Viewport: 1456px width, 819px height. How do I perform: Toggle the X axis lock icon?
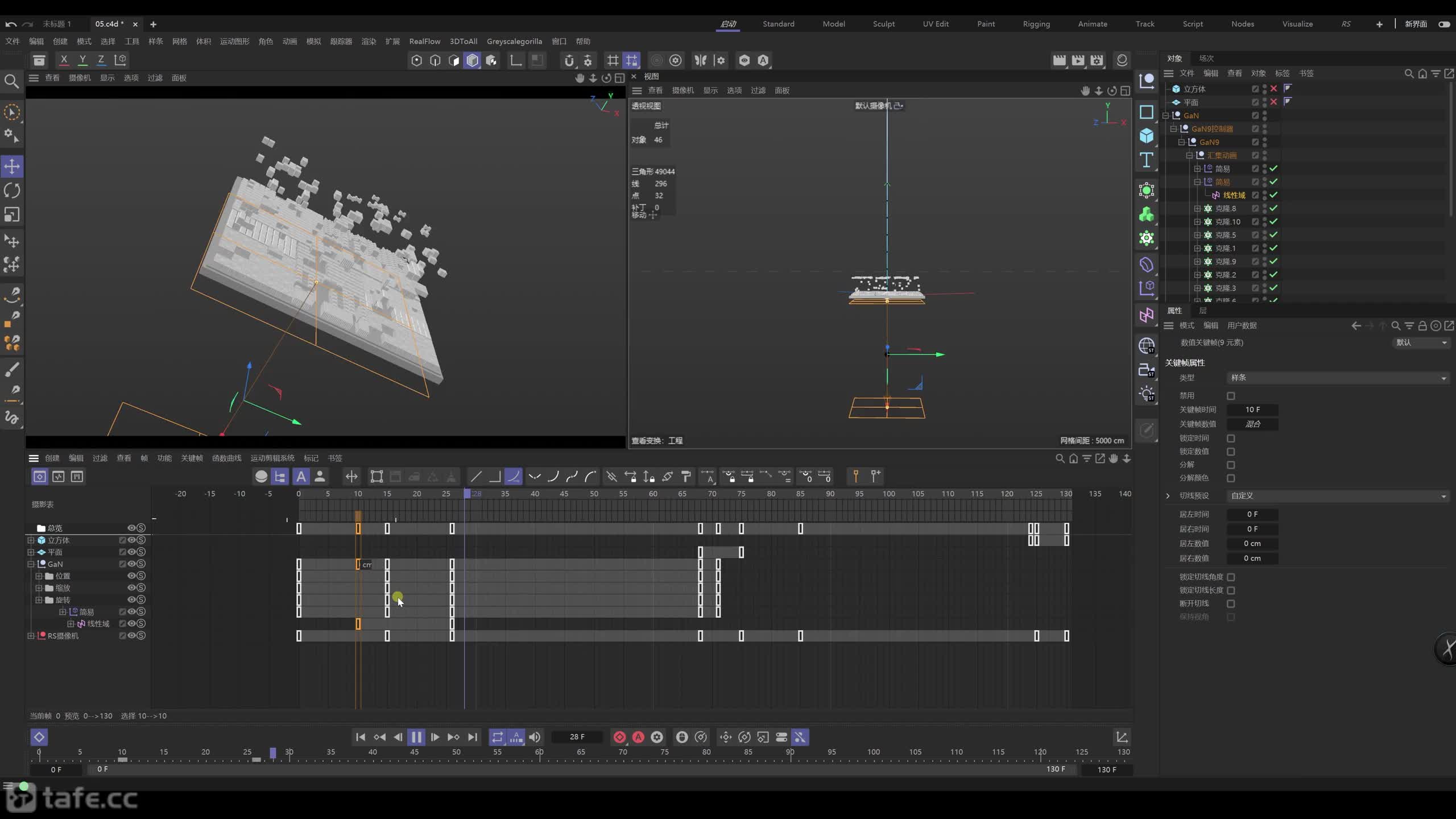tap(64, 60)
